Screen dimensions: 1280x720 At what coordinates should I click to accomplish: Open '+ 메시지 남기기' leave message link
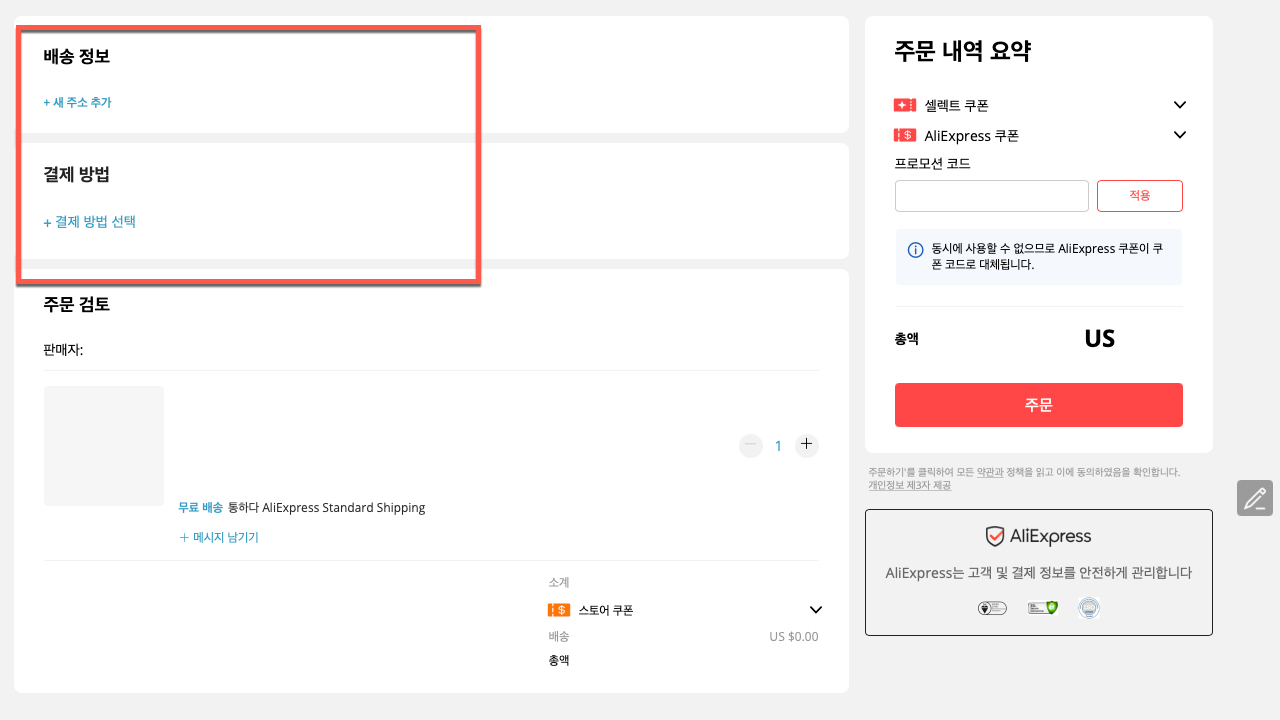coord(219,537)
